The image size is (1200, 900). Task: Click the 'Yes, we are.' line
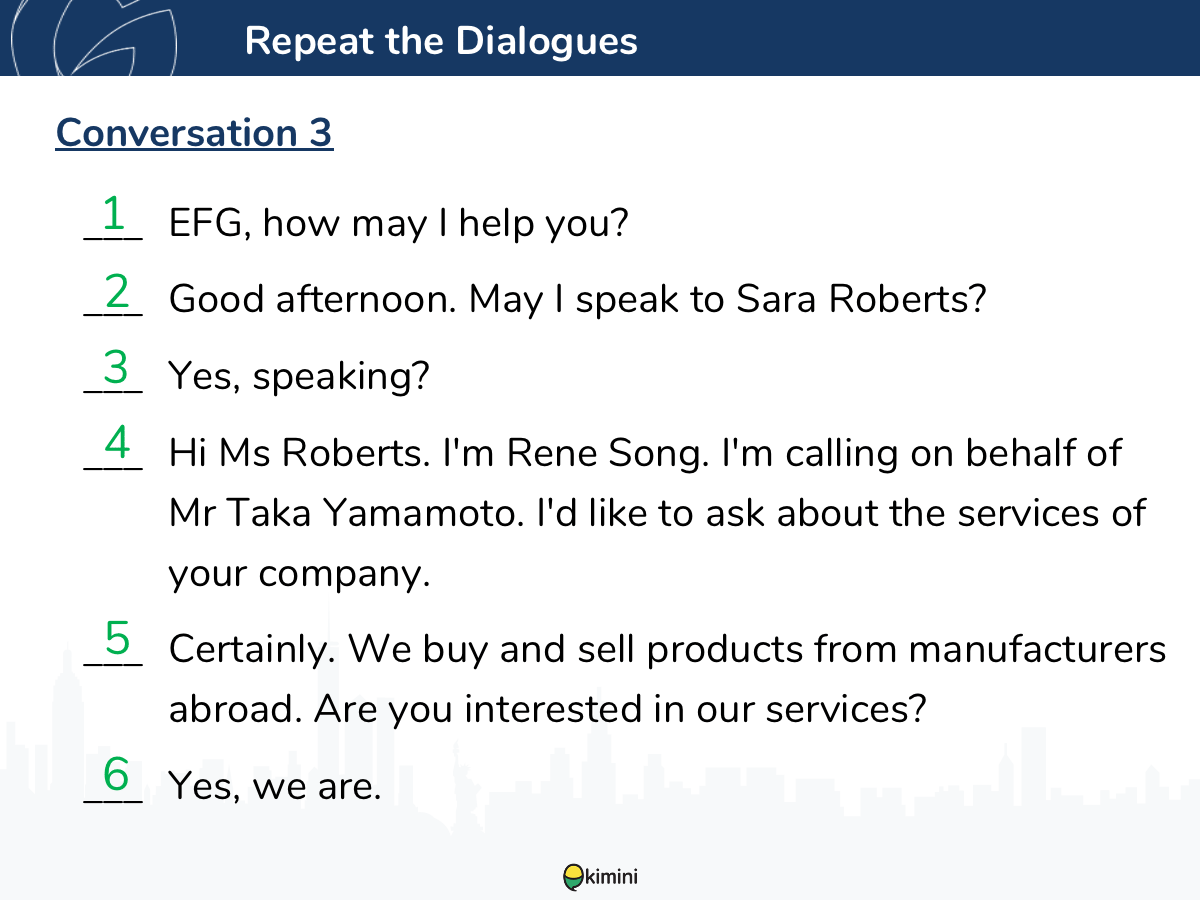point(275,786)
